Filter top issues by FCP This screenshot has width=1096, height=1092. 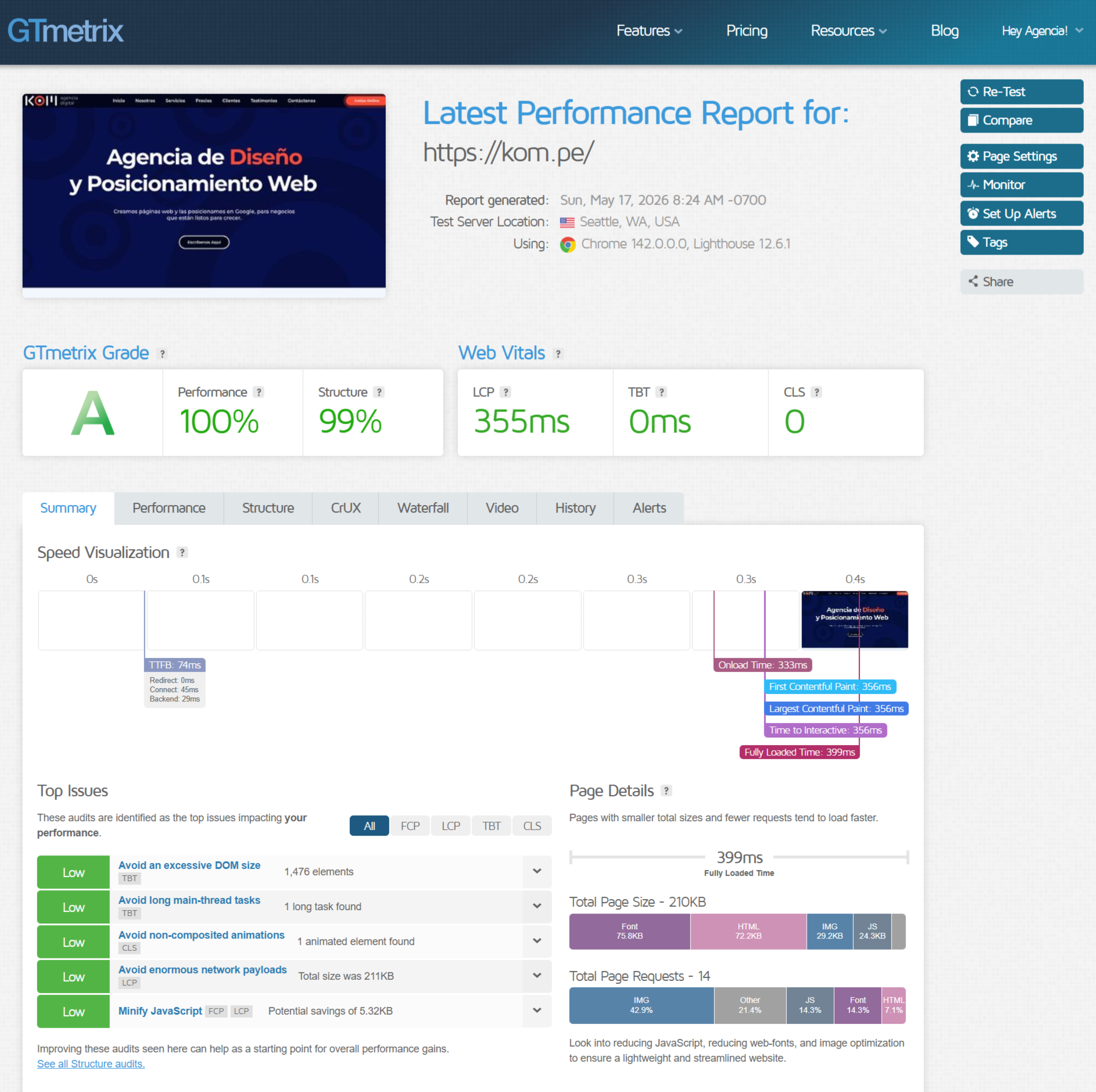(x=410, y=826)
